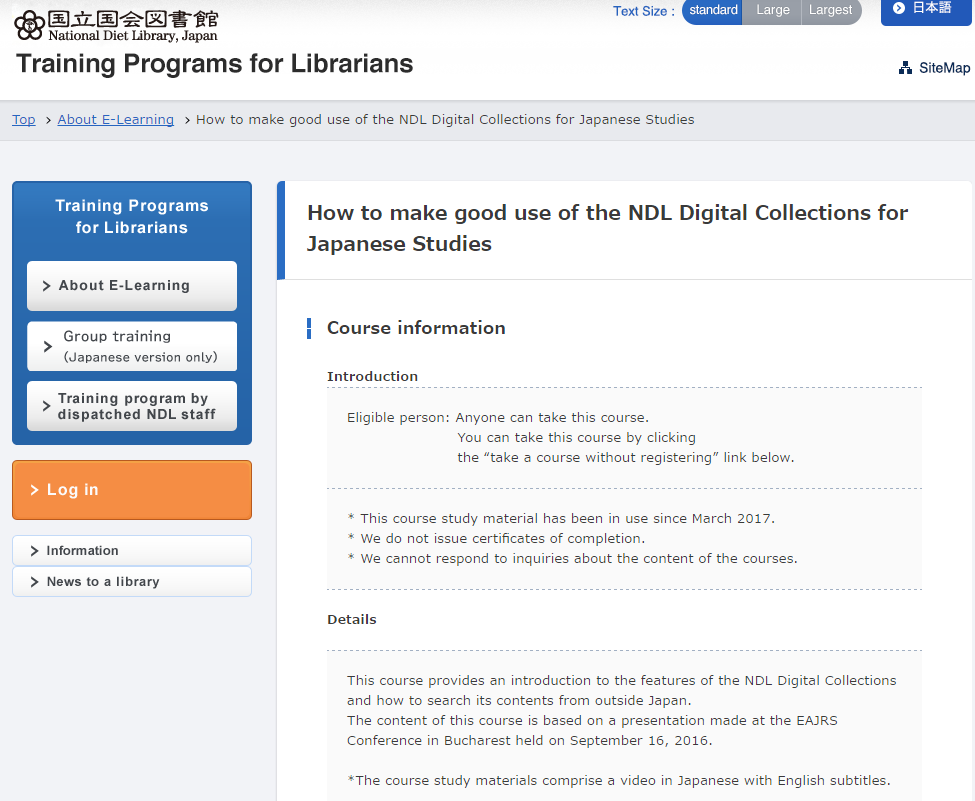Click the National Diet Library flower logo
The width and height of the screenshot is (975, 801).
(29, 25)
